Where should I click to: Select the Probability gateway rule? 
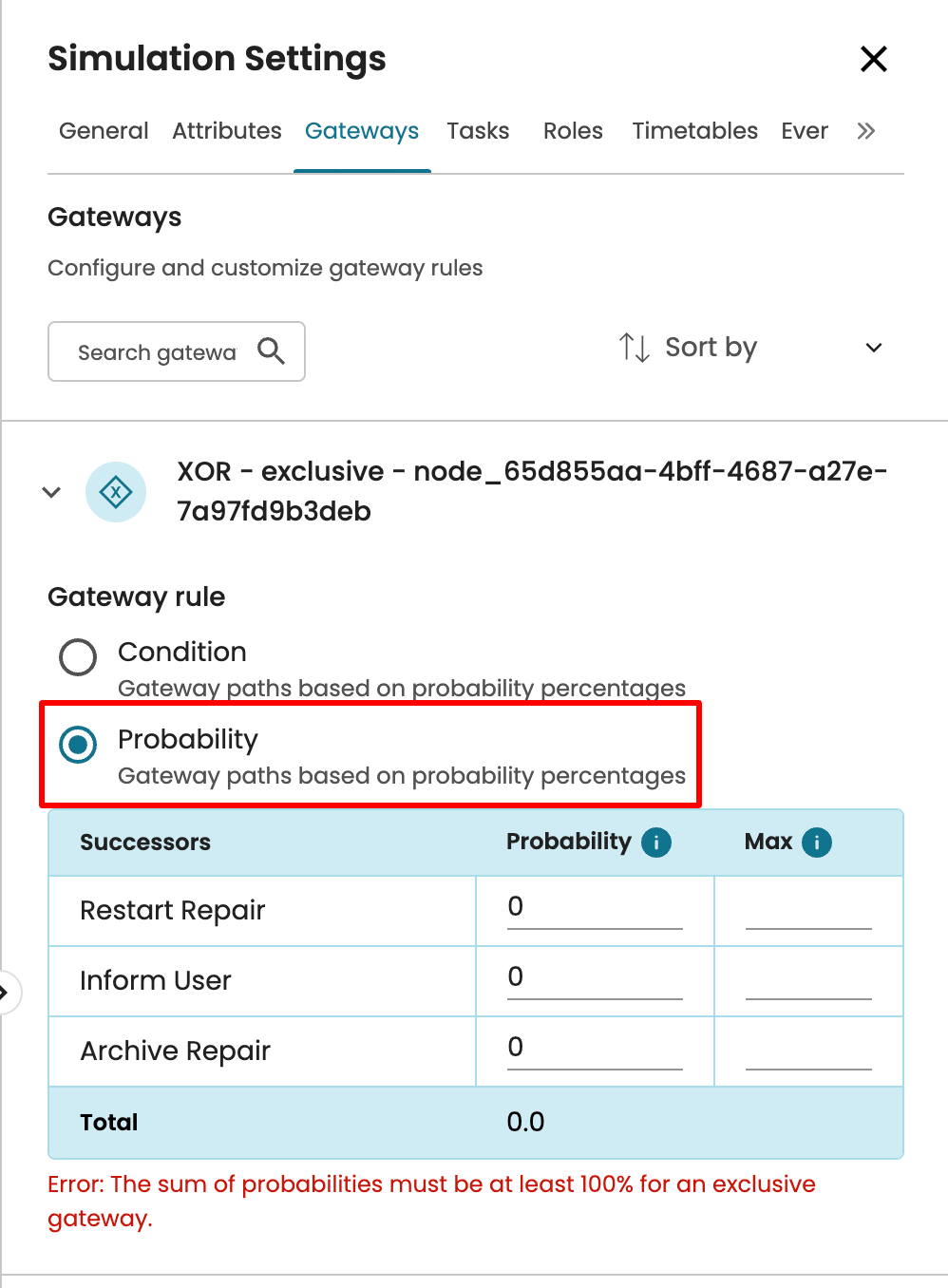click(x=78, y=745)
